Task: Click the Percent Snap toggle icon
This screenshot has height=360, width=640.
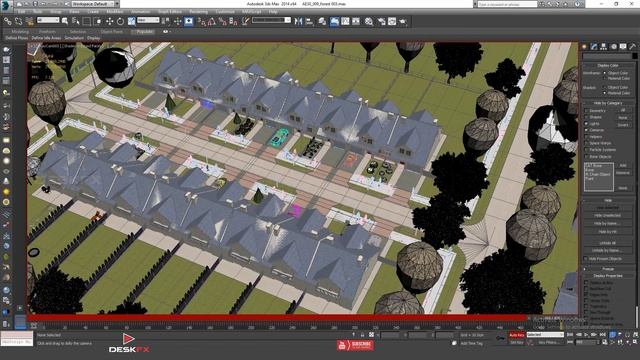Action: click(x=222, y=21)
